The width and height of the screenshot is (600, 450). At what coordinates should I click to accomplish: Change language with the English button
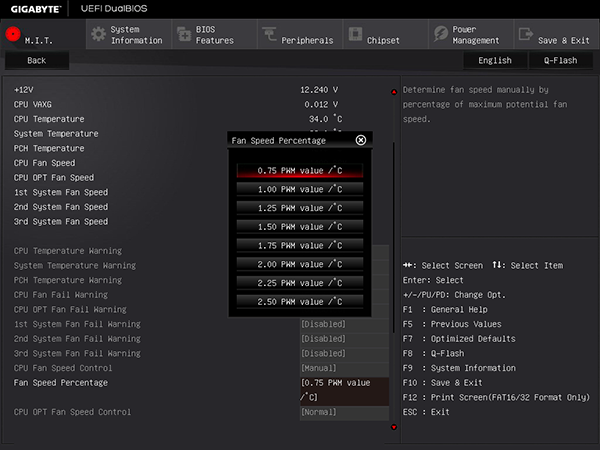coord(495,60)
